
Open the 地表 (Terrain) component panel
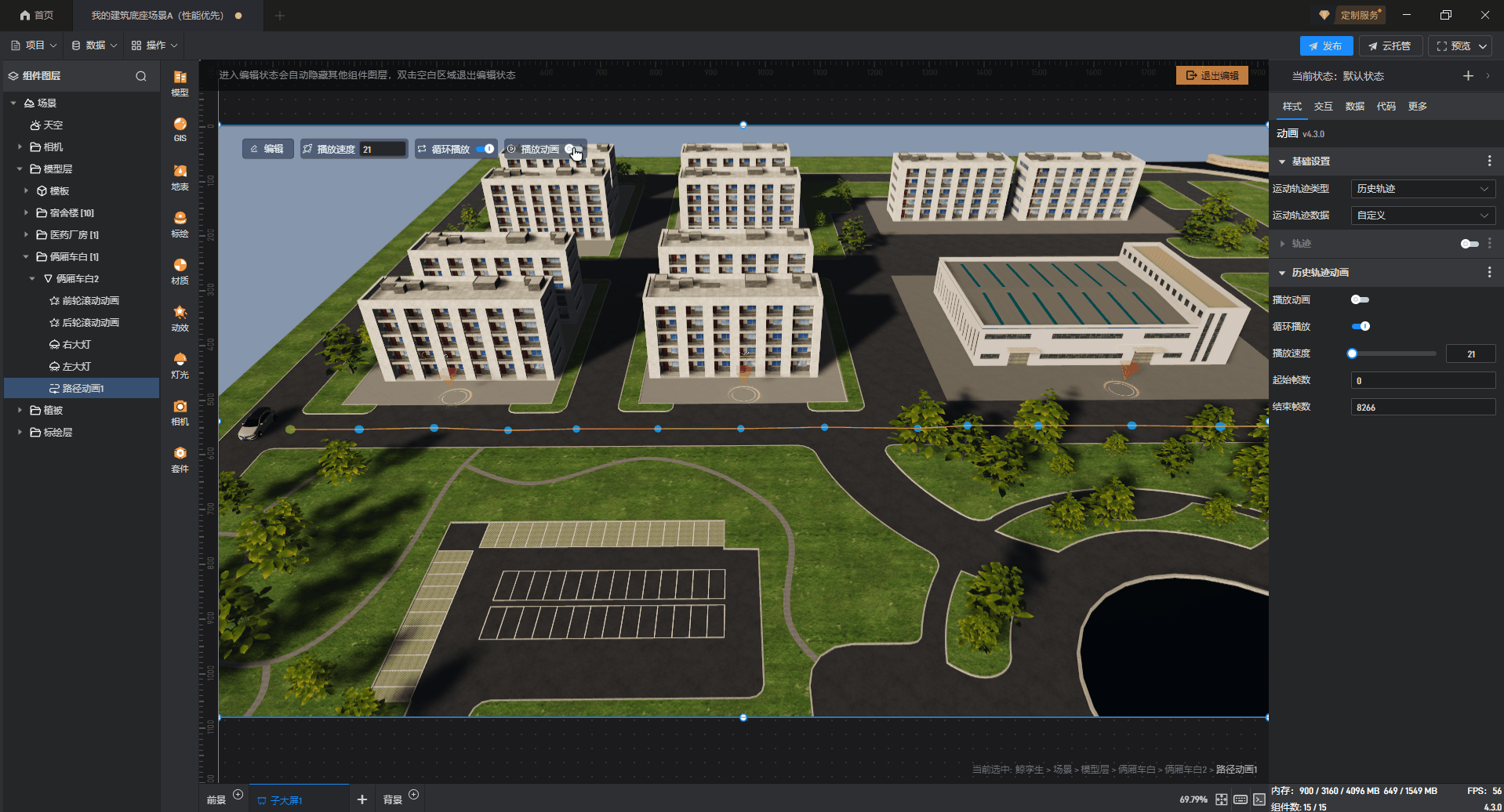click(x=180, y=177)
